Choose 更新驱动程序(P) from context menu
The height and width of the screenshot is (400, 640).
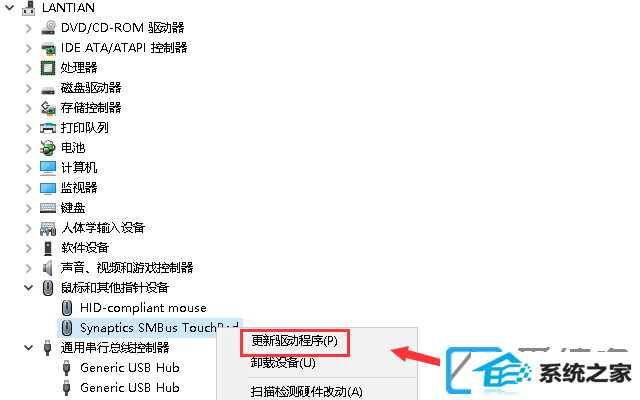click(294, 341)
